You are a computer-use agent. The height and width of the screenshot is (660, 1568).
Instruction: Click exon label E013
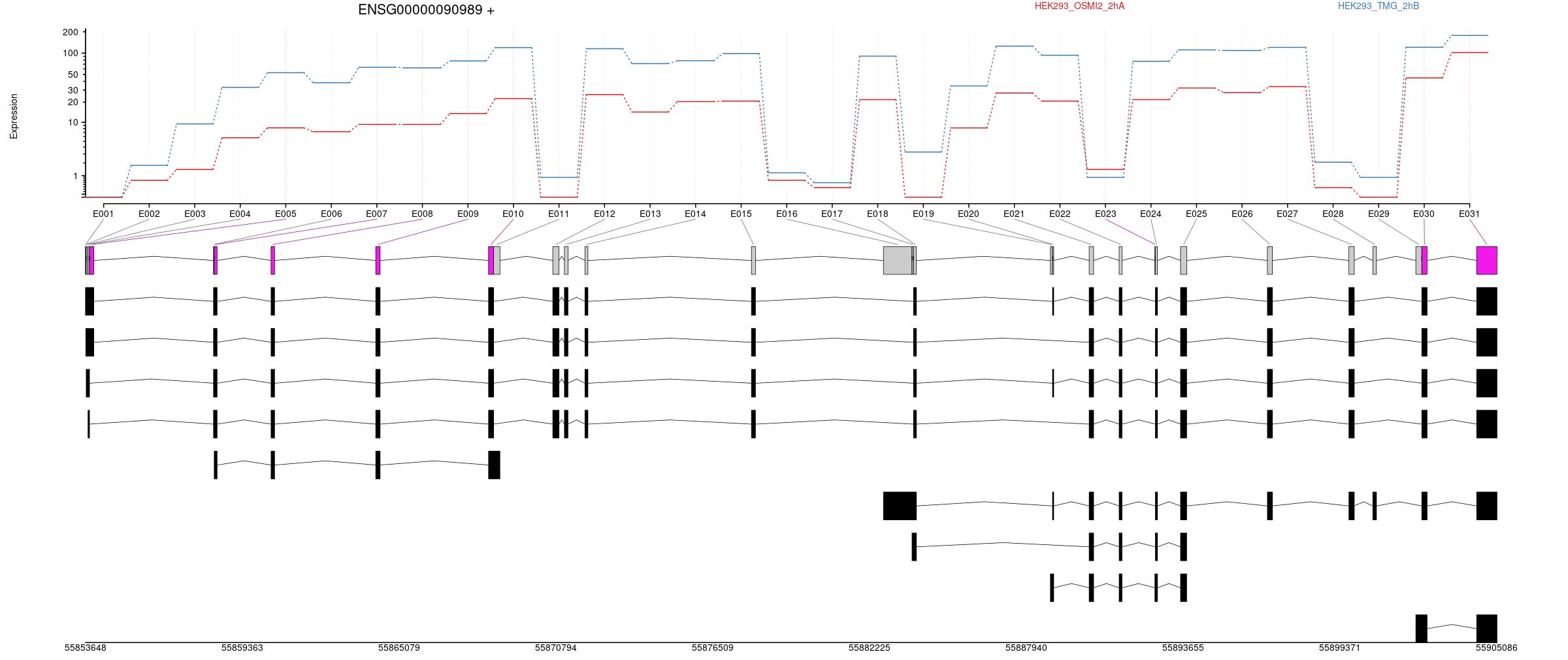click(650, 214)
